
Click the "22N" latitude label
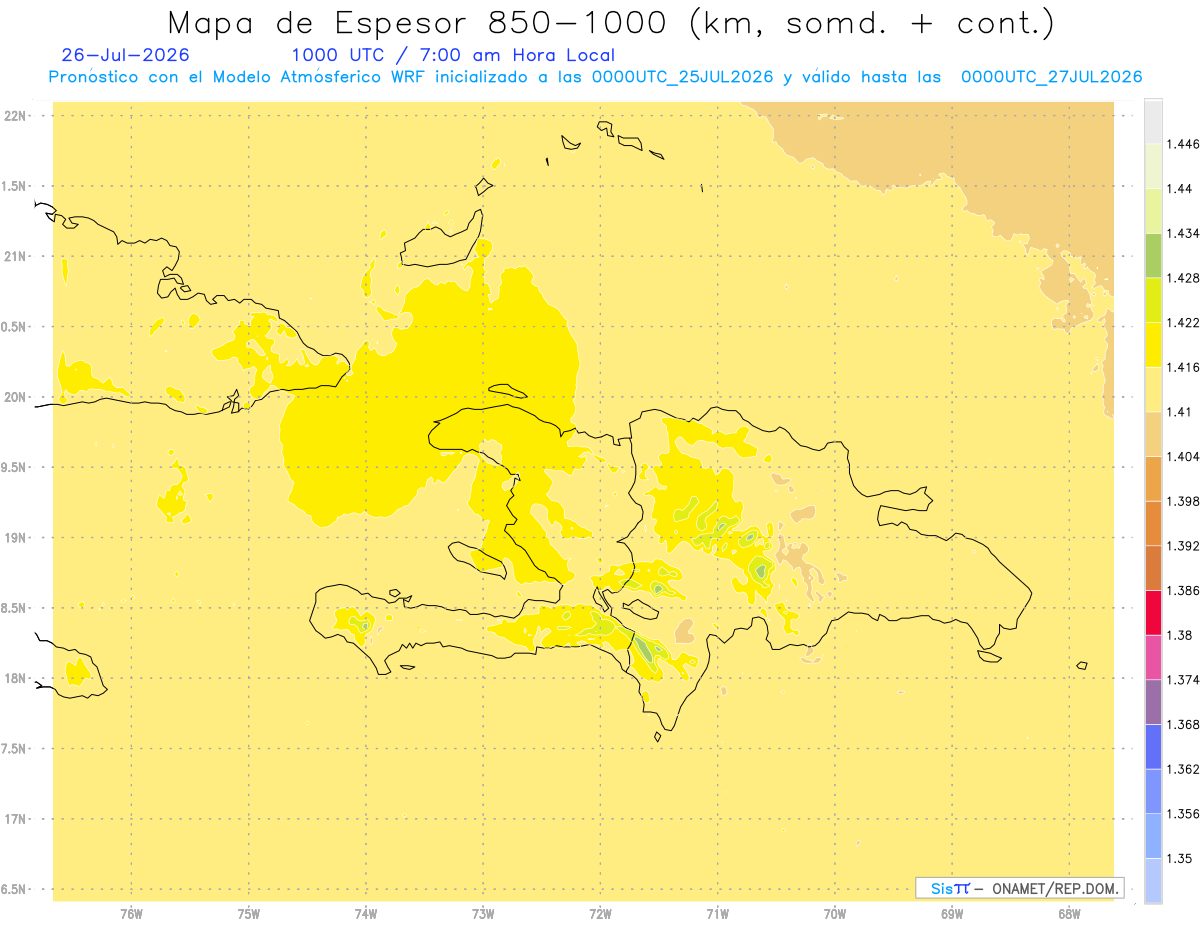[15, 115]
